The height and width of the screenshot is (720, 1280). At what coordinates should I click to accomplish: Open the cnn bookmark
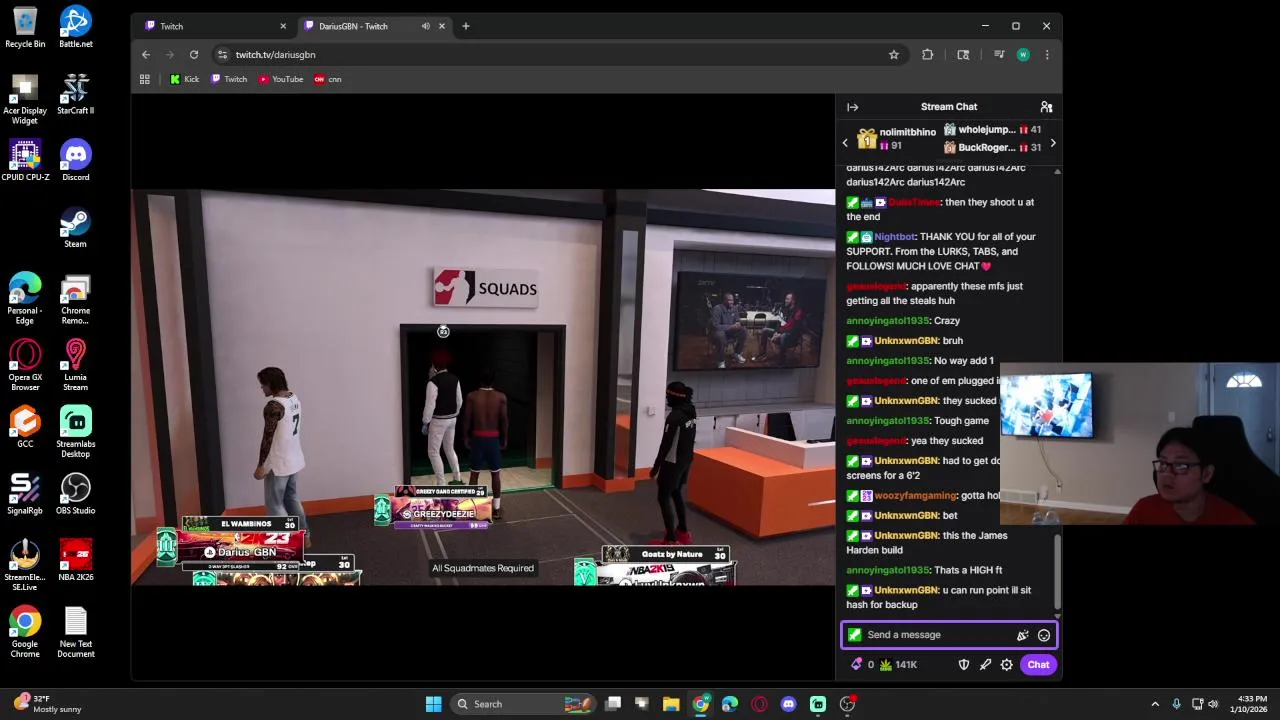click(x=328, y=79)
